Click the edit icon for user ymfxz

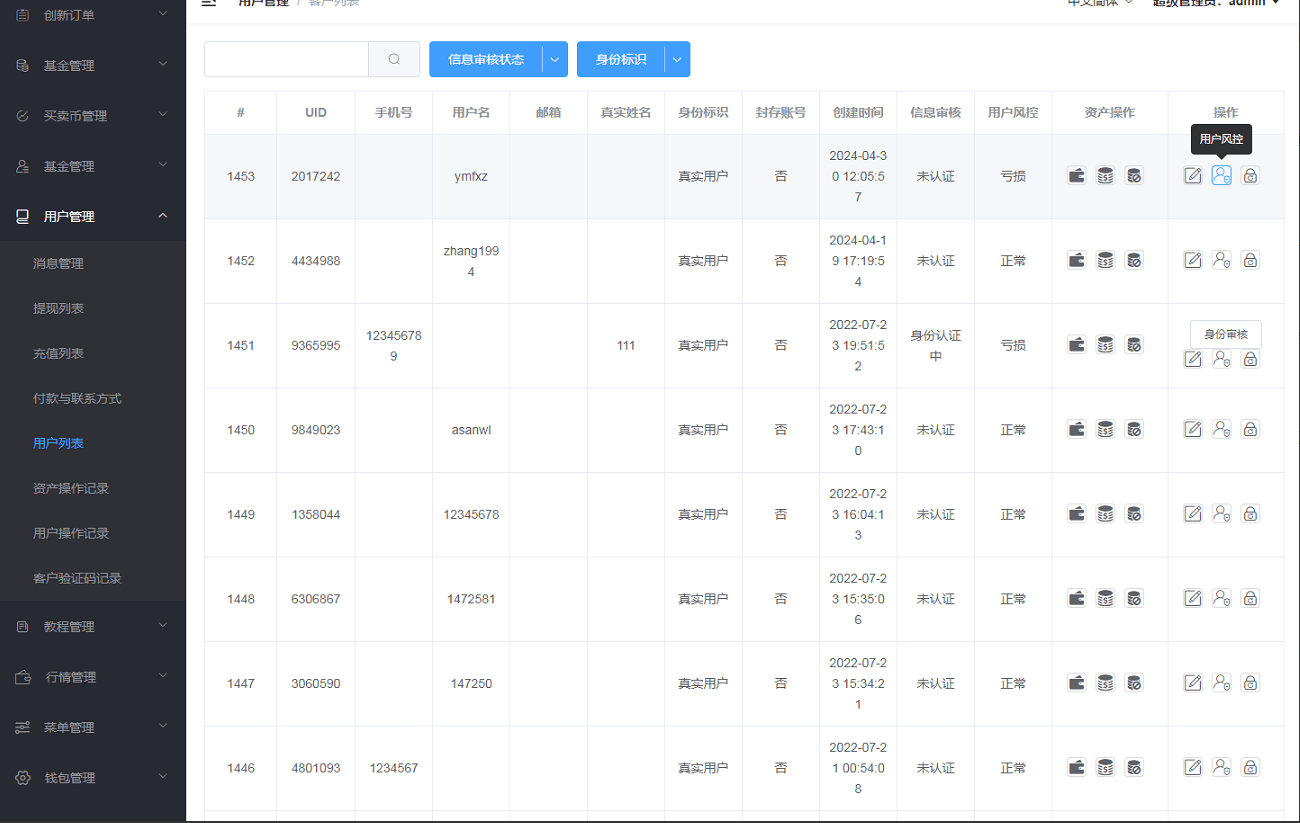pyautogui.click(x=1193, y=176)
